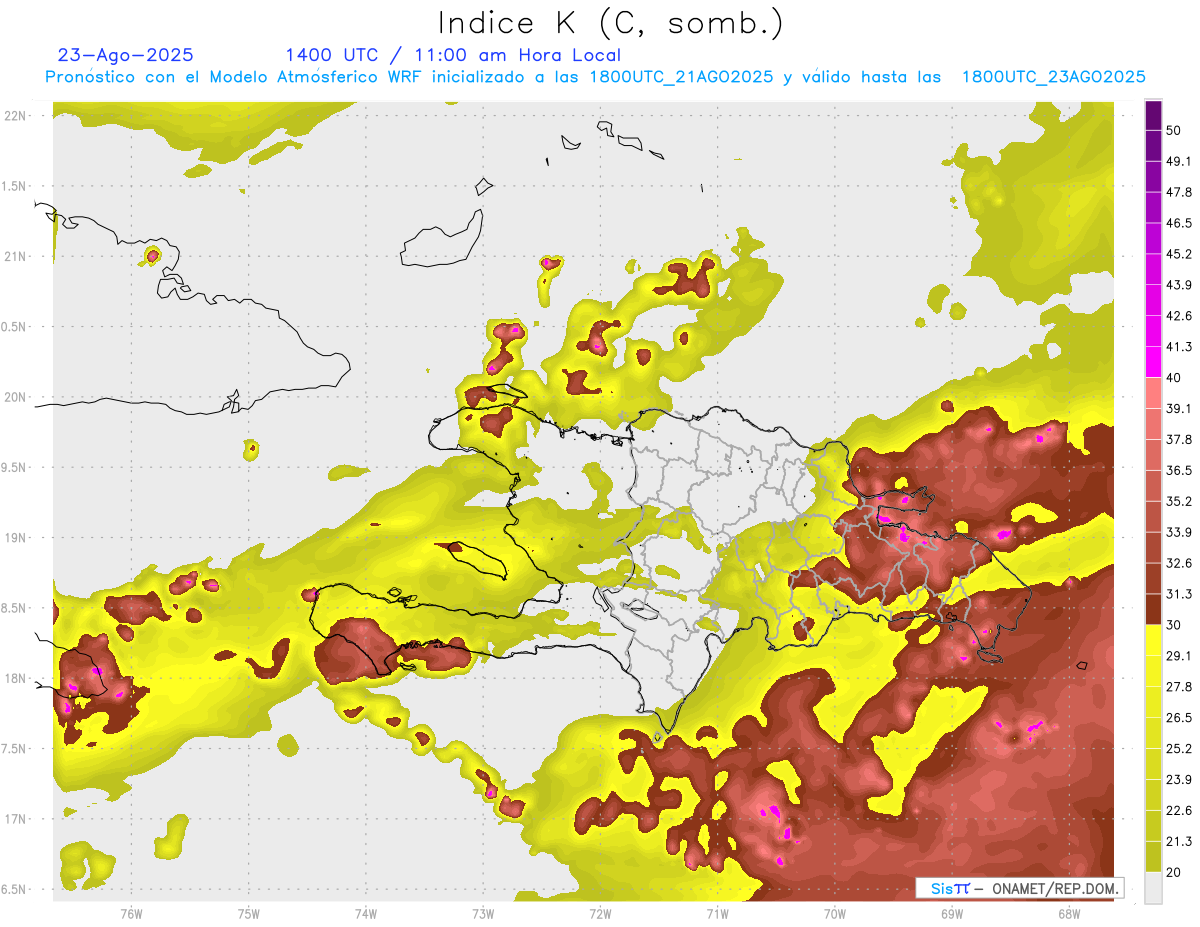Click the '76W' longitude axis label
Image resolution: width=1200 pixels, height=927 pixels.
coord(131,913)
